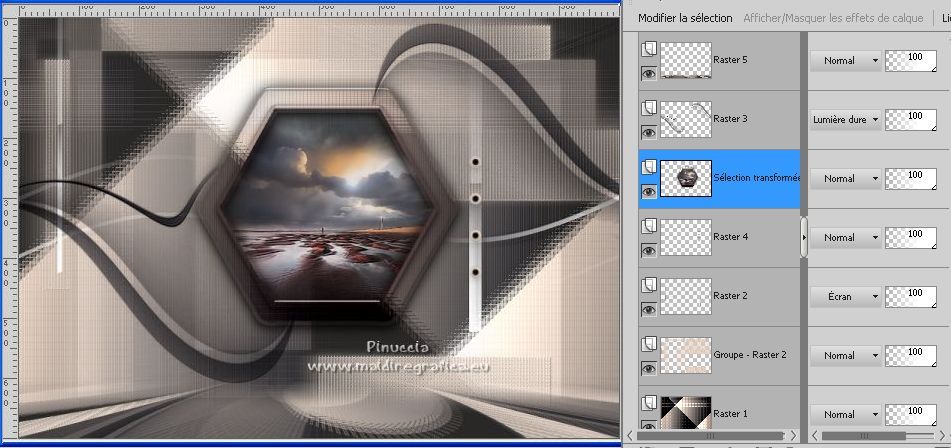This screenshot has width=951, height=448.
Task: Click the layer type icon of Raster 4
Action: coord(649,226)
